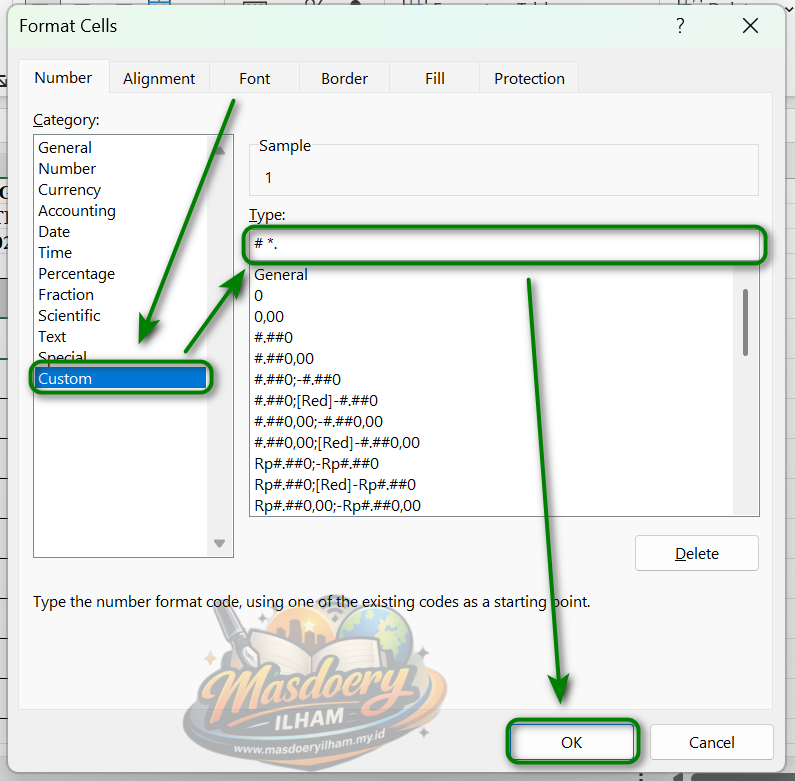
Task: Select the Custom category
Action: click(x=65, y=379)
